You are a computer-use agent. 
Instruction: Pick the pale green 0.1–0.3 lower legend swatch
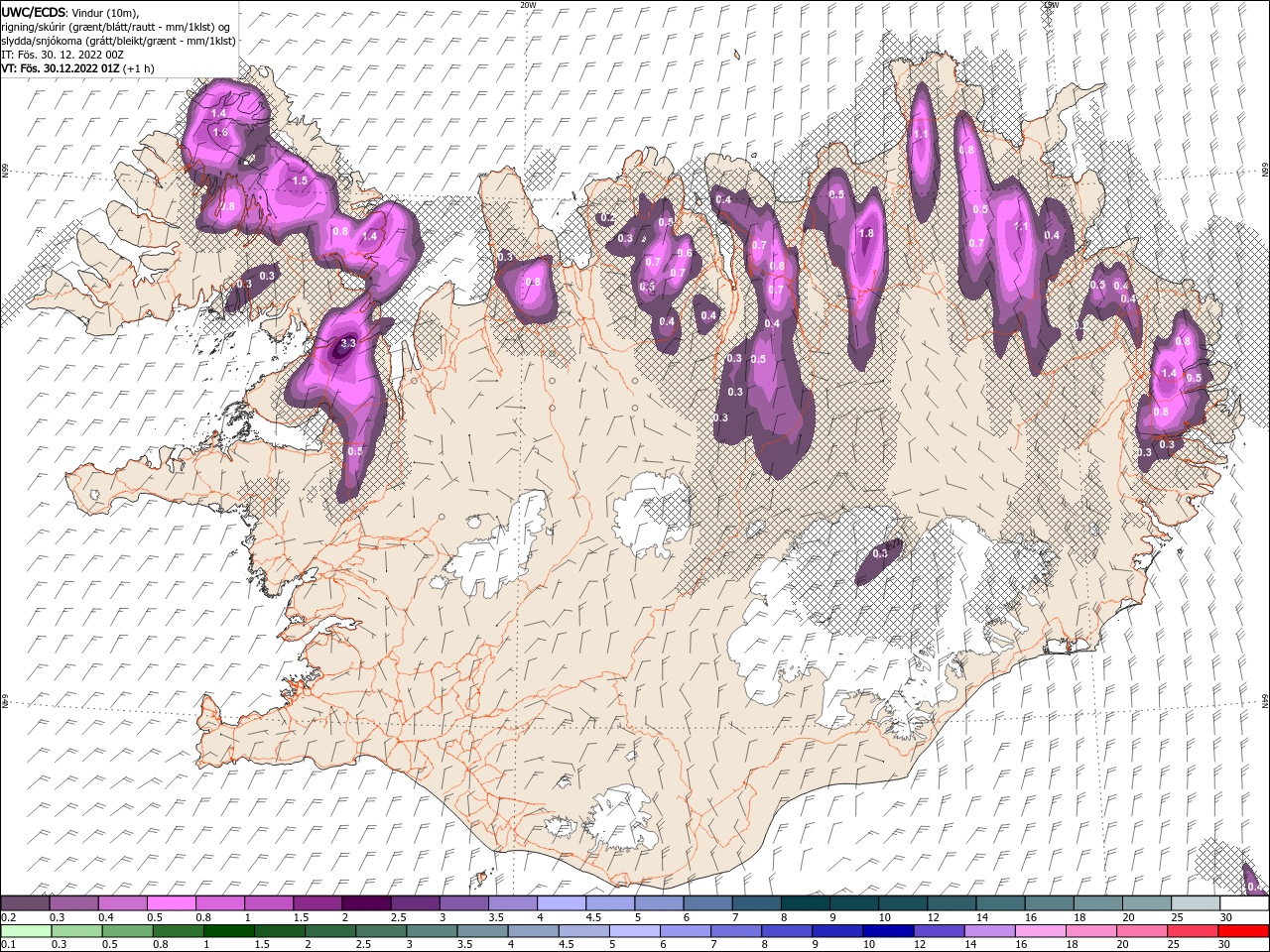(27, 930)
